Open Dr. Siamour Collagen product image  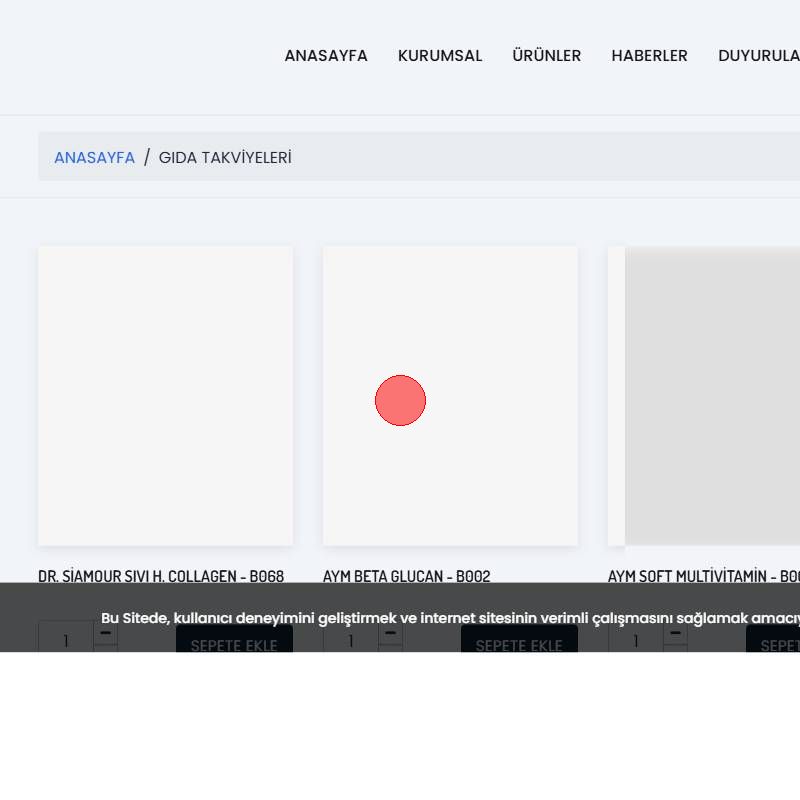165,395
